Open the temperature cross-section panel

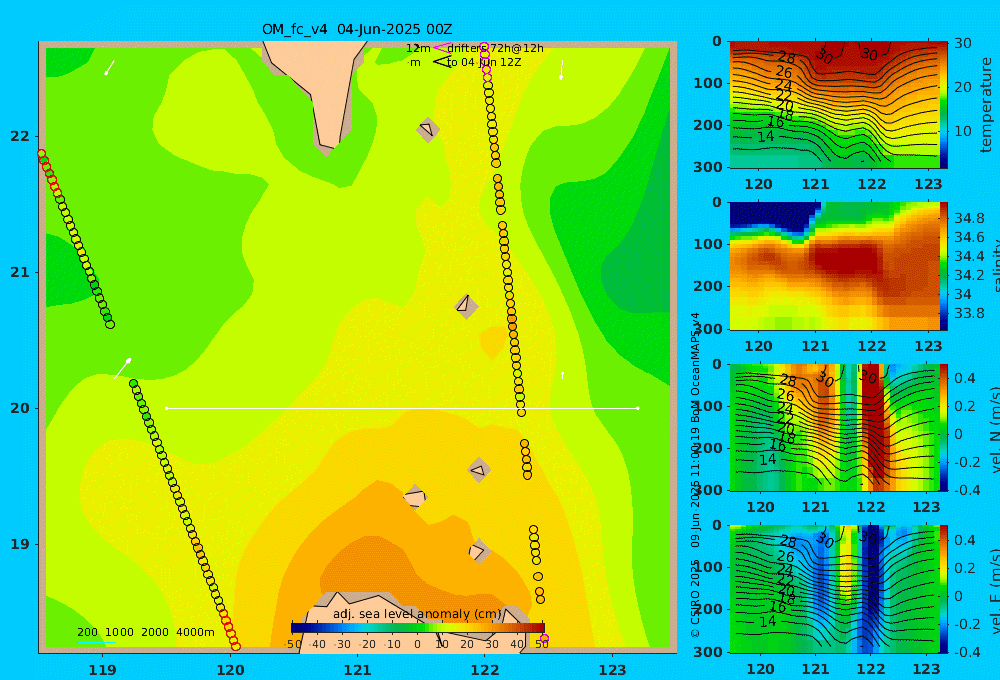[834, 105]
